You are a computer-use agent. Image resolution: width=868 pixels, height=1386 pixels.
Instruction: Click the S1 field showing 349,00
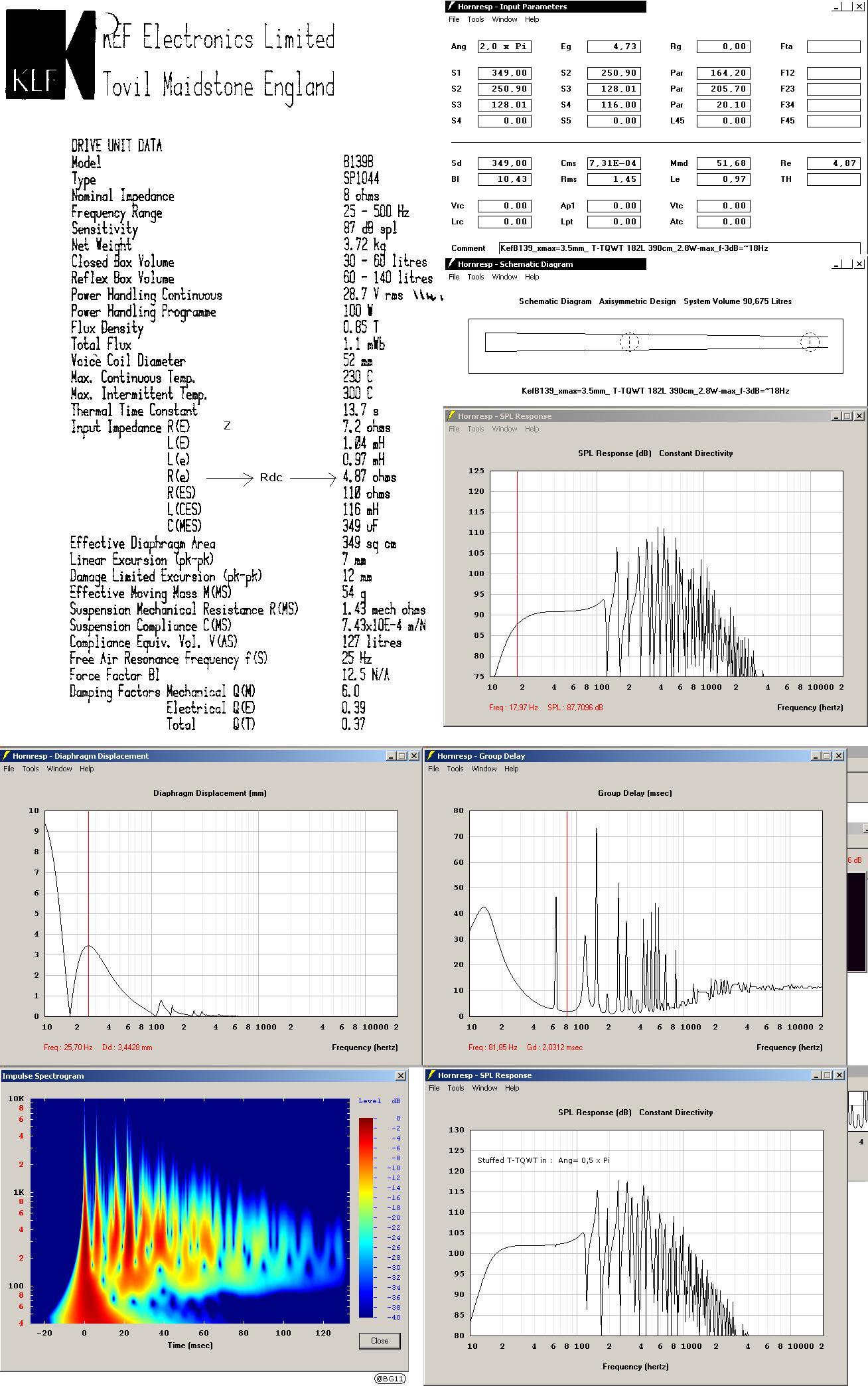coord(504,73)
